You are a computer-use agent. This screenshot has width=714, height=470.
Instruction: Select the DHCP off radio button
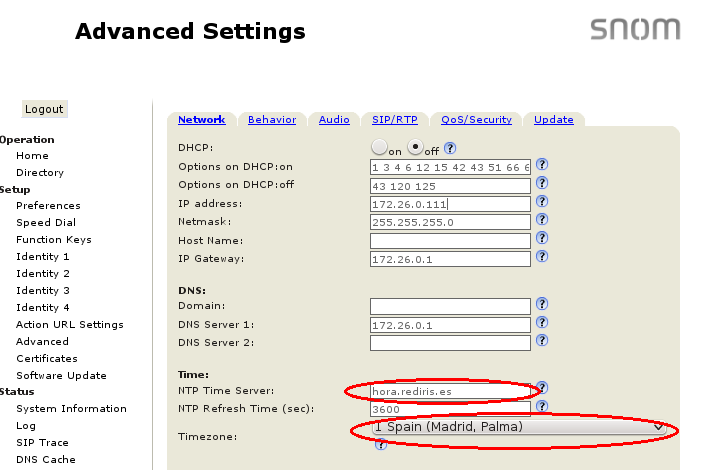(x=415, y=146)
